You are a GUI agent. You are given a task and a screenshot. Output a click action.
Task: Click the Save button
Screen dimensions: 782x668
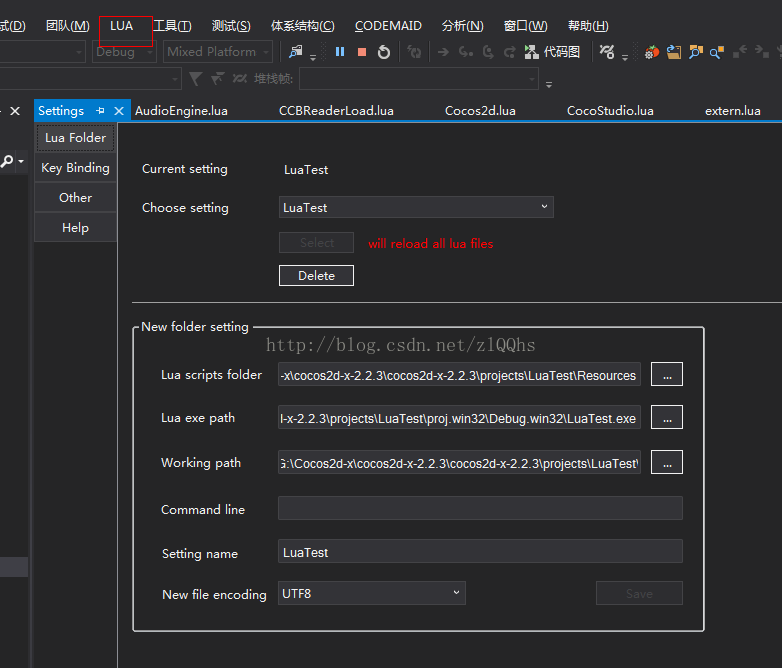click(x=639, y=593)
